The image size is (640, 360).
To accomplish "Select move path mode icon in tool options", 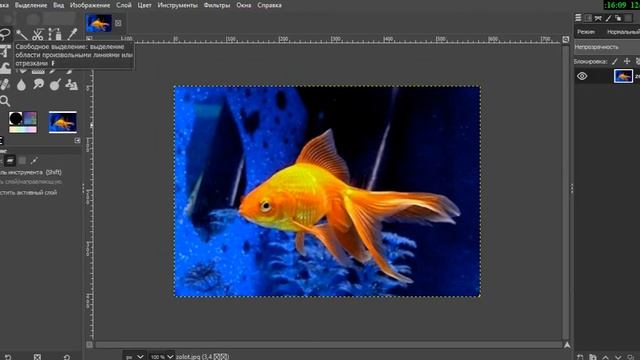I will click(34, 160).
